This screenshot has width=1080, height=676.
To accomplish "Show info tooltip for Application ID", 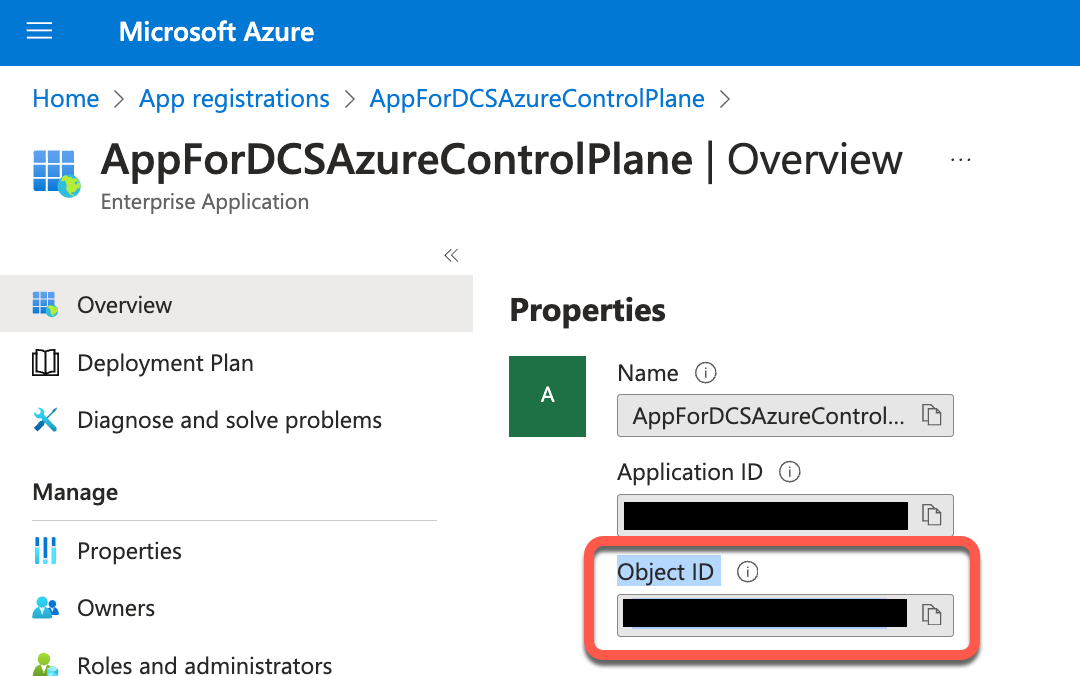I will pos(790,472).
